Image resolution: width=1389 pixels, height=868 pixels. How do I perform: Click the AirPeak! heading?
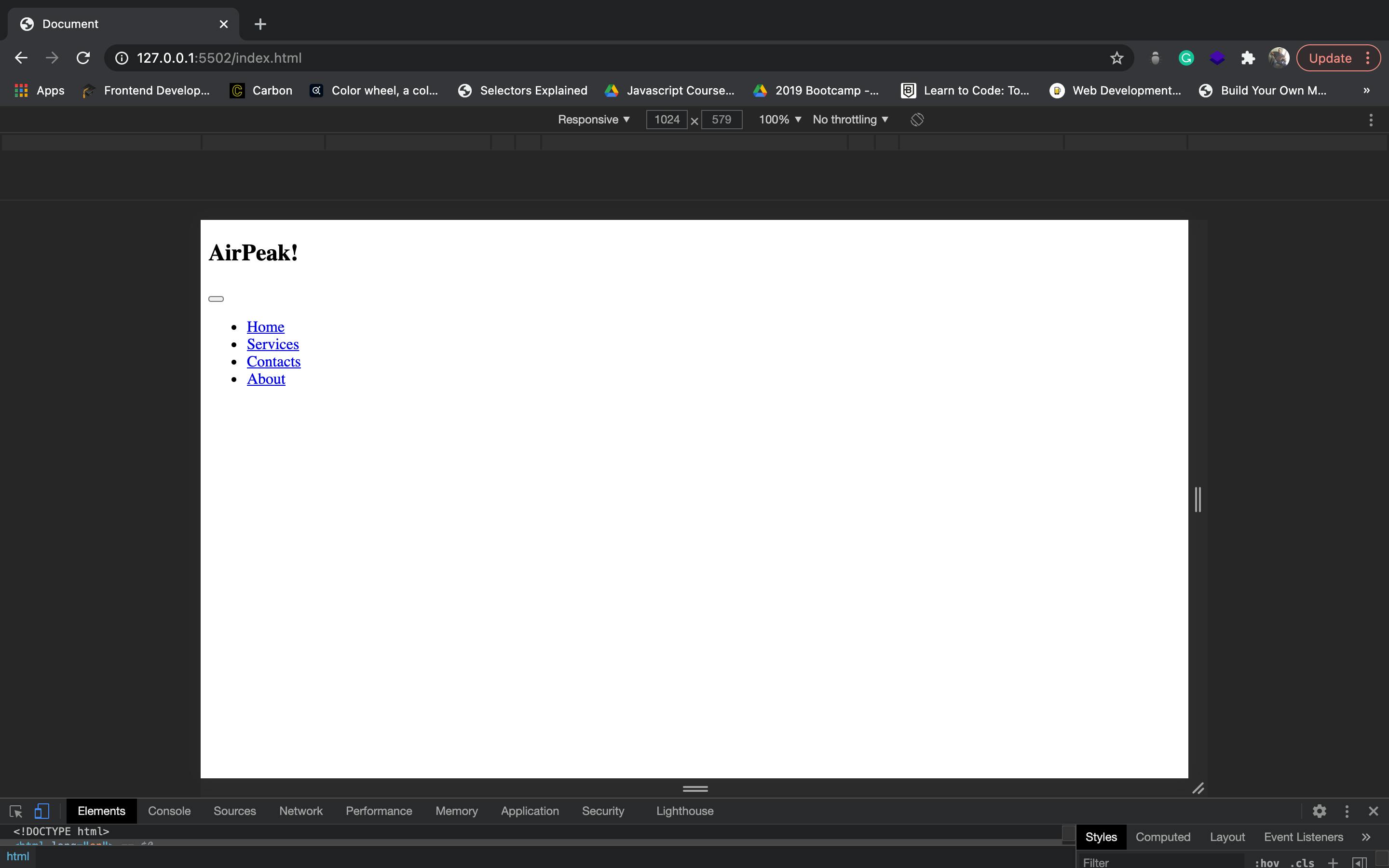(253, 253)
